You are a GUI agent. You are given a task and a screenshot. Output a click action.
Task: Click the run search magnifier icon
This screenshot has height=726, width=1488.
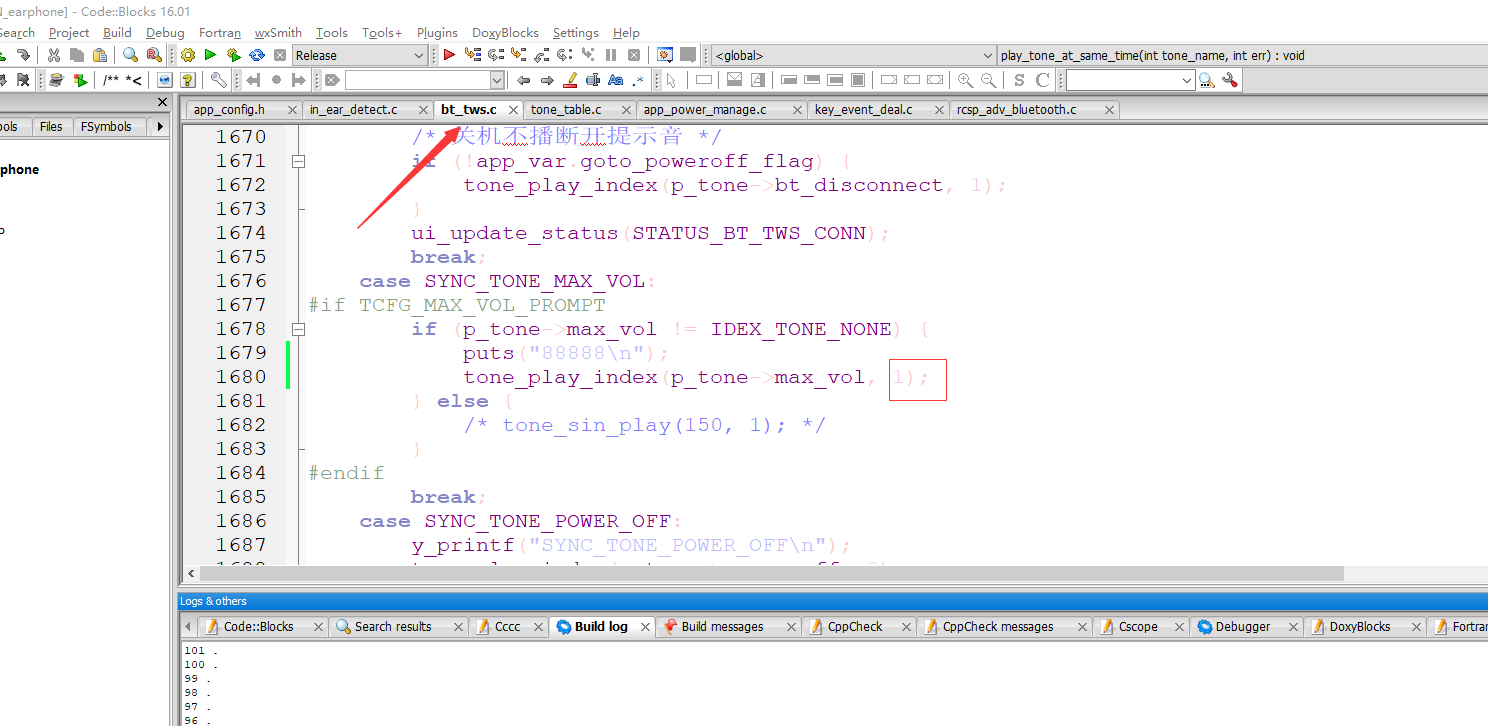1207,80
